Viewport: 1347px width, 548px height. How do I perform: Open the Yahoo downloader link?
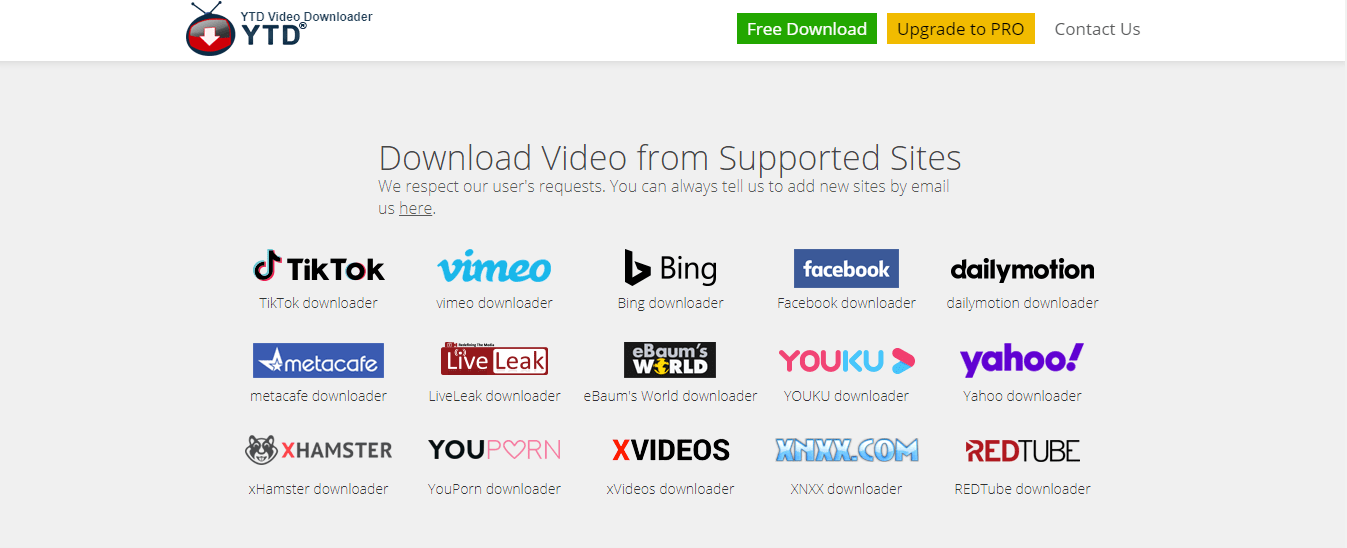pos(1022,396)
